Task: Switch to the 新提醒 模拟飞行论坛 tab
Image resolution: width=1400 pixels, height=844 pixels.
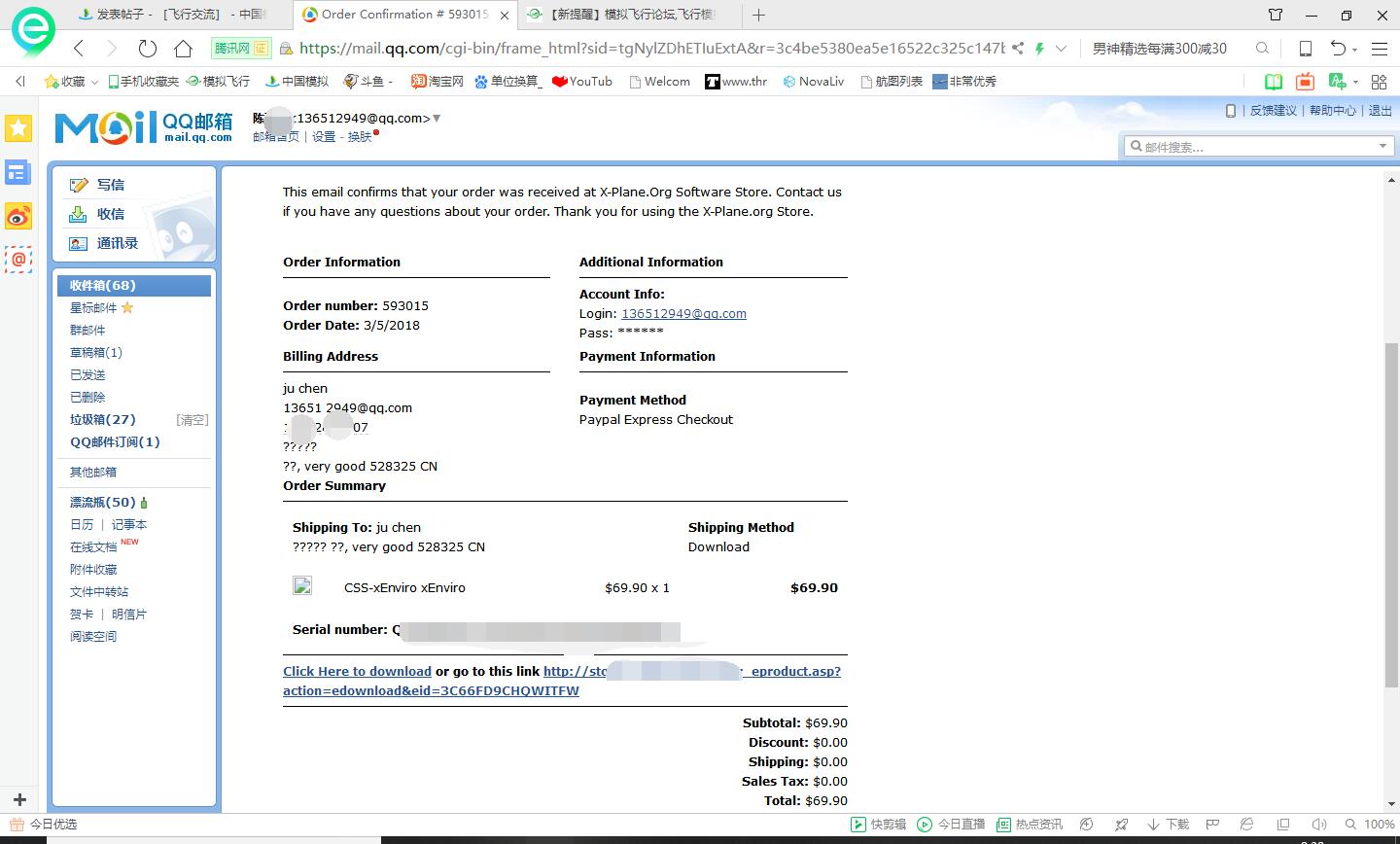Action: click(622, 15)
